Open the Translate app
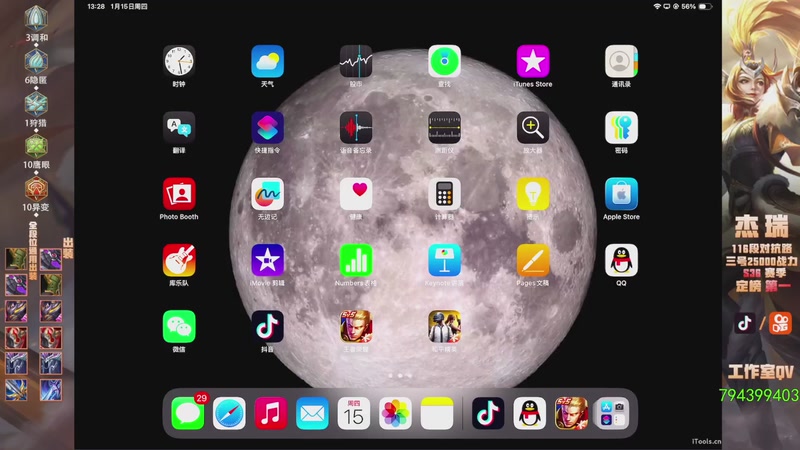The width and height of the screenshot is (800, 450). 179,128
